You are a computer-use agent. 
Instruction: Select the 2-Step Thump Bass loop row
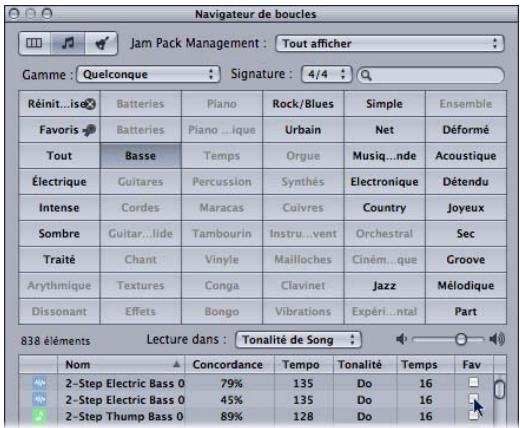(x=256, y=416)
